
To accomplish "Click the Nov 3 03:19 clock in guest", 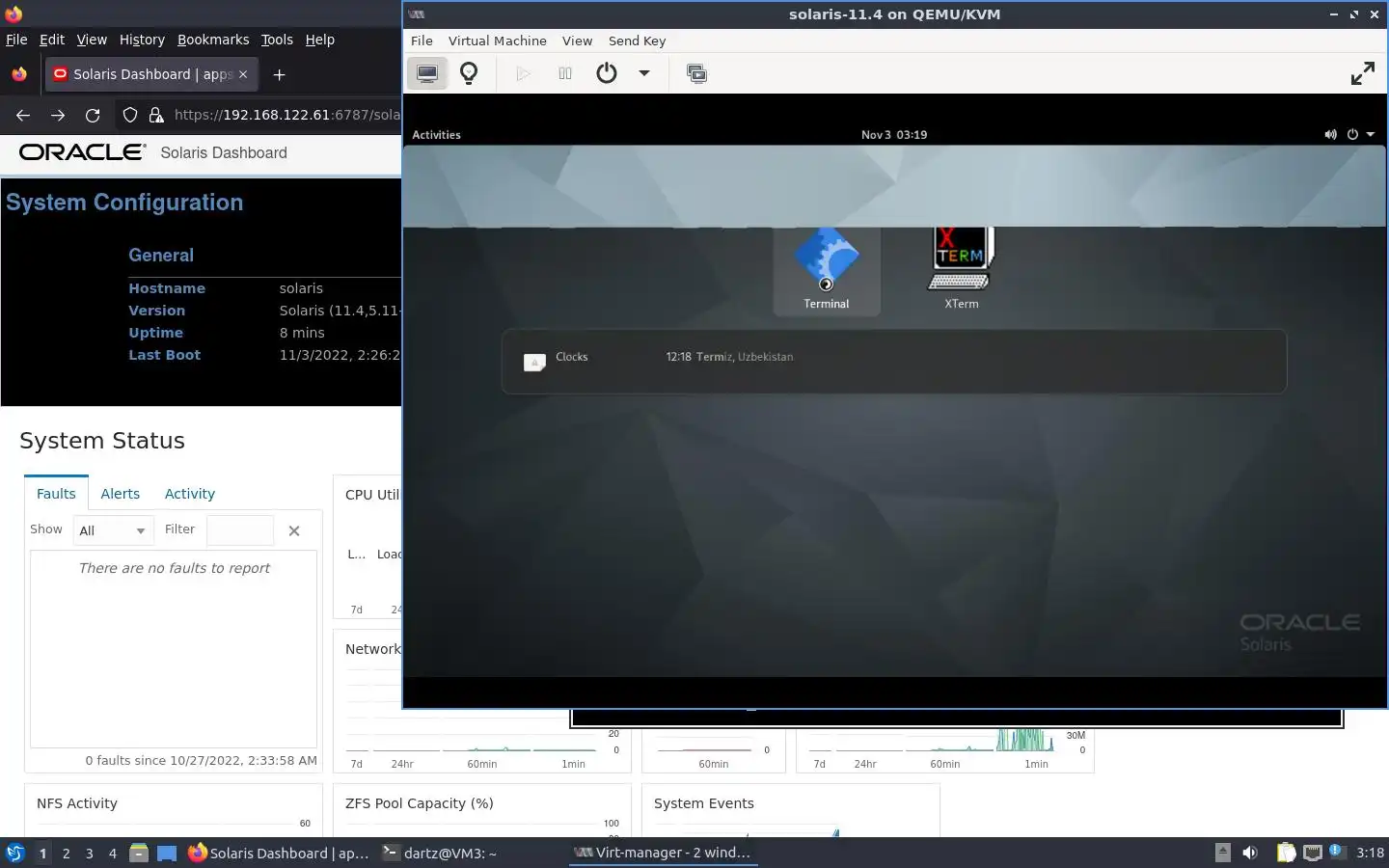I will click(894, 135).
